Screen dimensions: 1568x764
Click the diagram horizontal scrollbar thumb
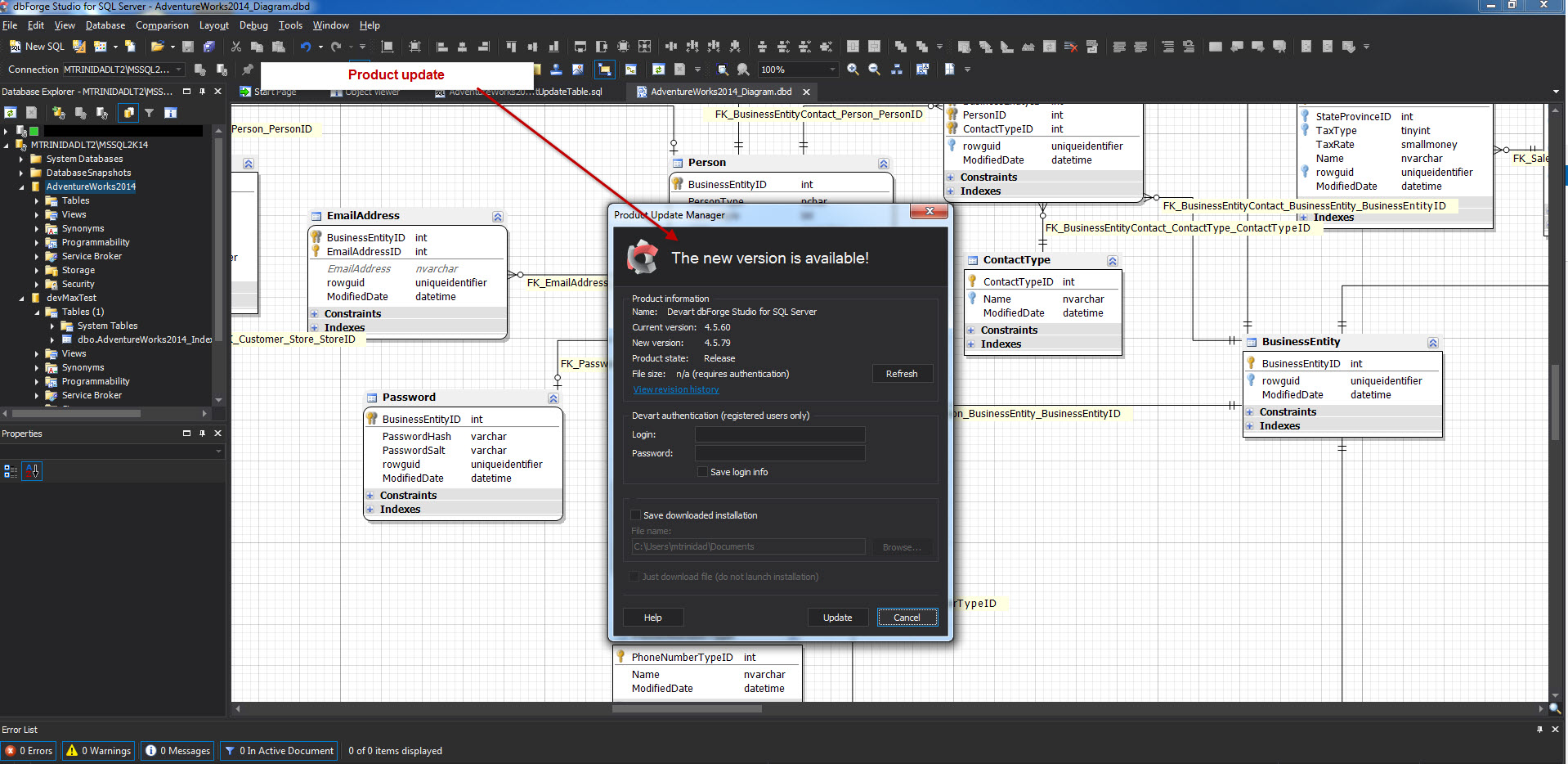click(x=687, y=709)
